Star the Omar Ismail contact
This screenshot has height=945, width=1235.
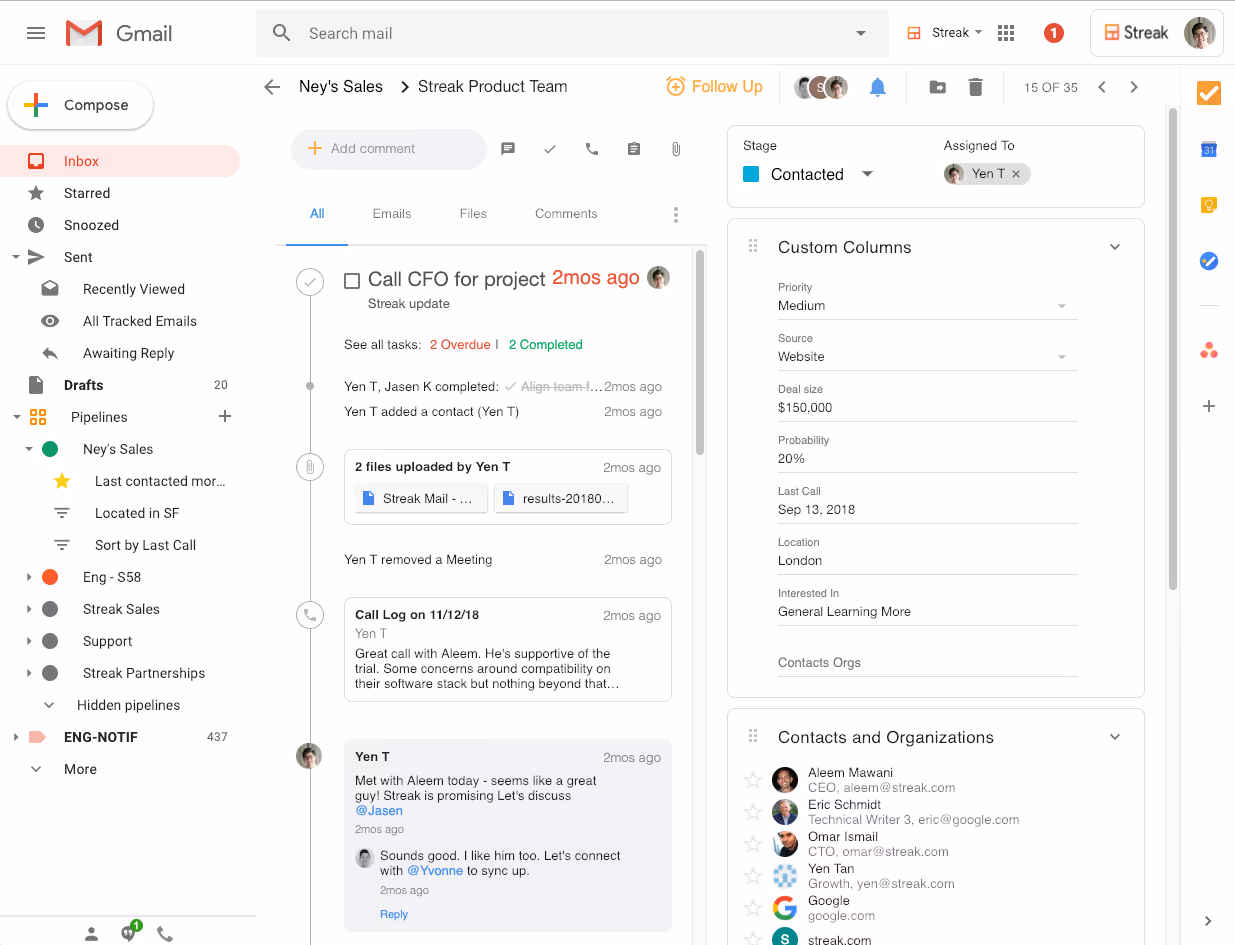pos(753,844)
